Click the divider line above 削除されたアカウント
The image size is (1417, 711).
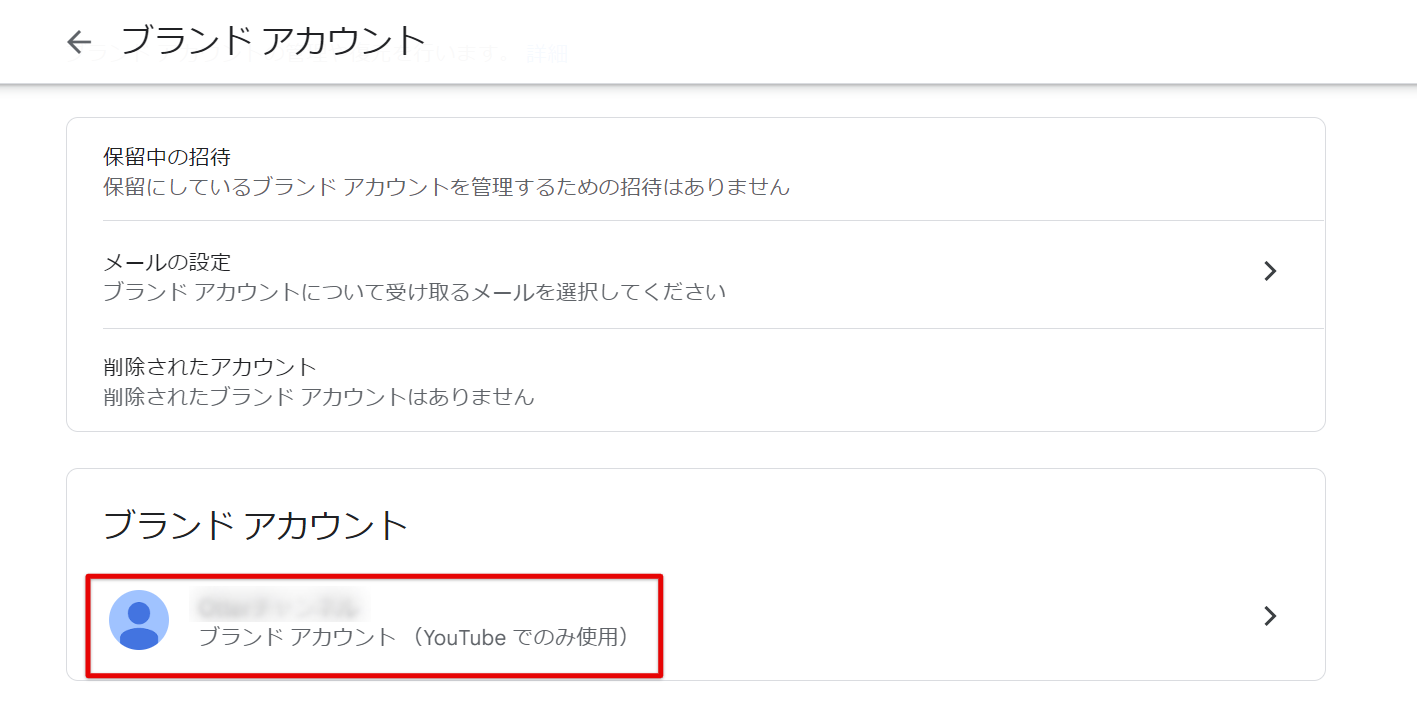coord(700,328)
